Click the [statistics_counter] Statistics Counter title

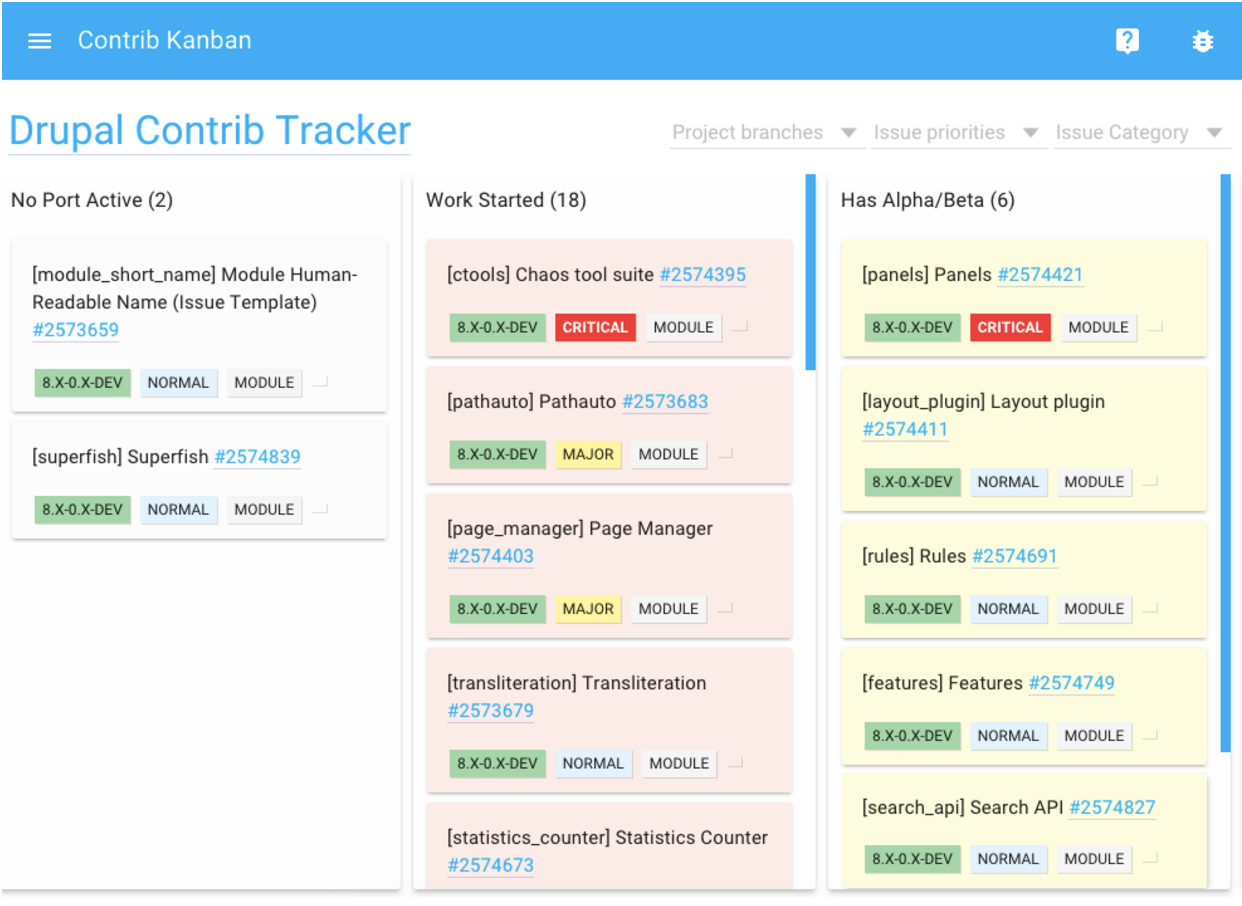coord(608,838)
